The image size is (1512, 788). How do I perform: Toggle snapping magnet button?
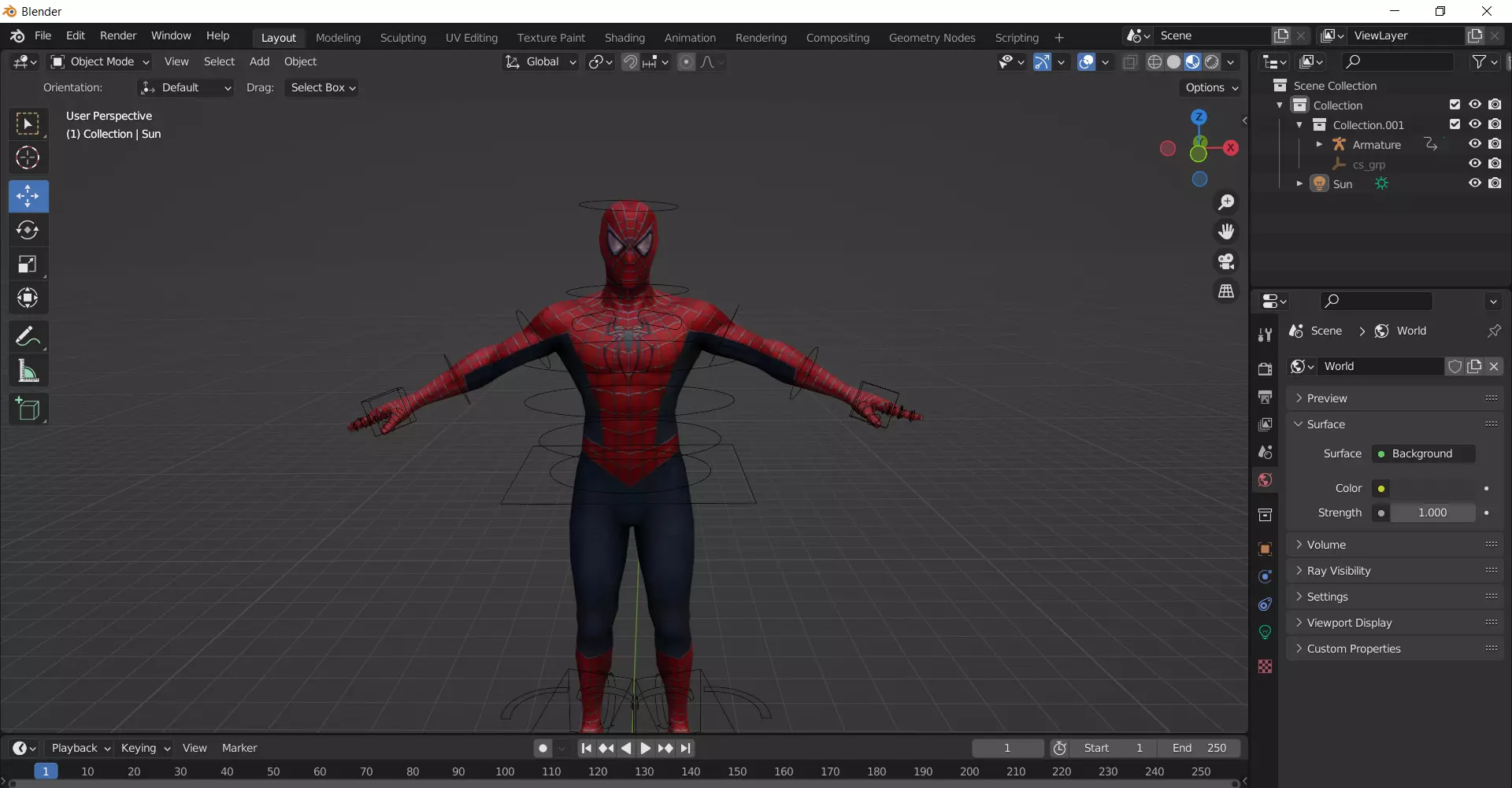point(630,61)
